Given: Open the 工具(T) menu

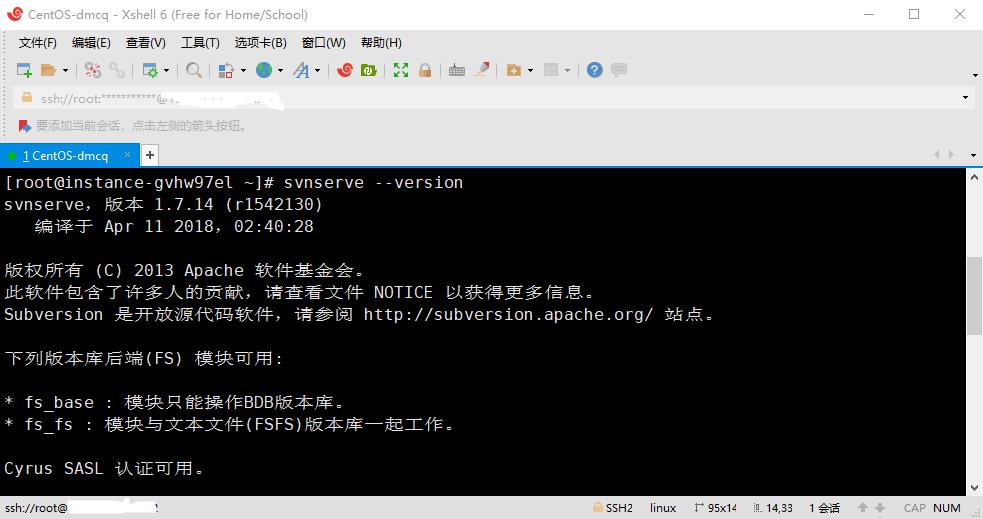Looking at the screenshot, I should click(x=201, y=43).
